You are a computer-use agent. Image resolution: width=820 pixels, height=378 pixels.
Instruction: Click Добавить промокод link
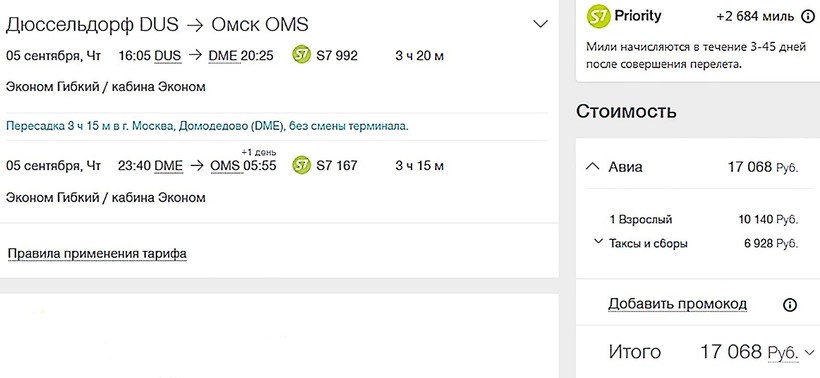tap(677, 304)
